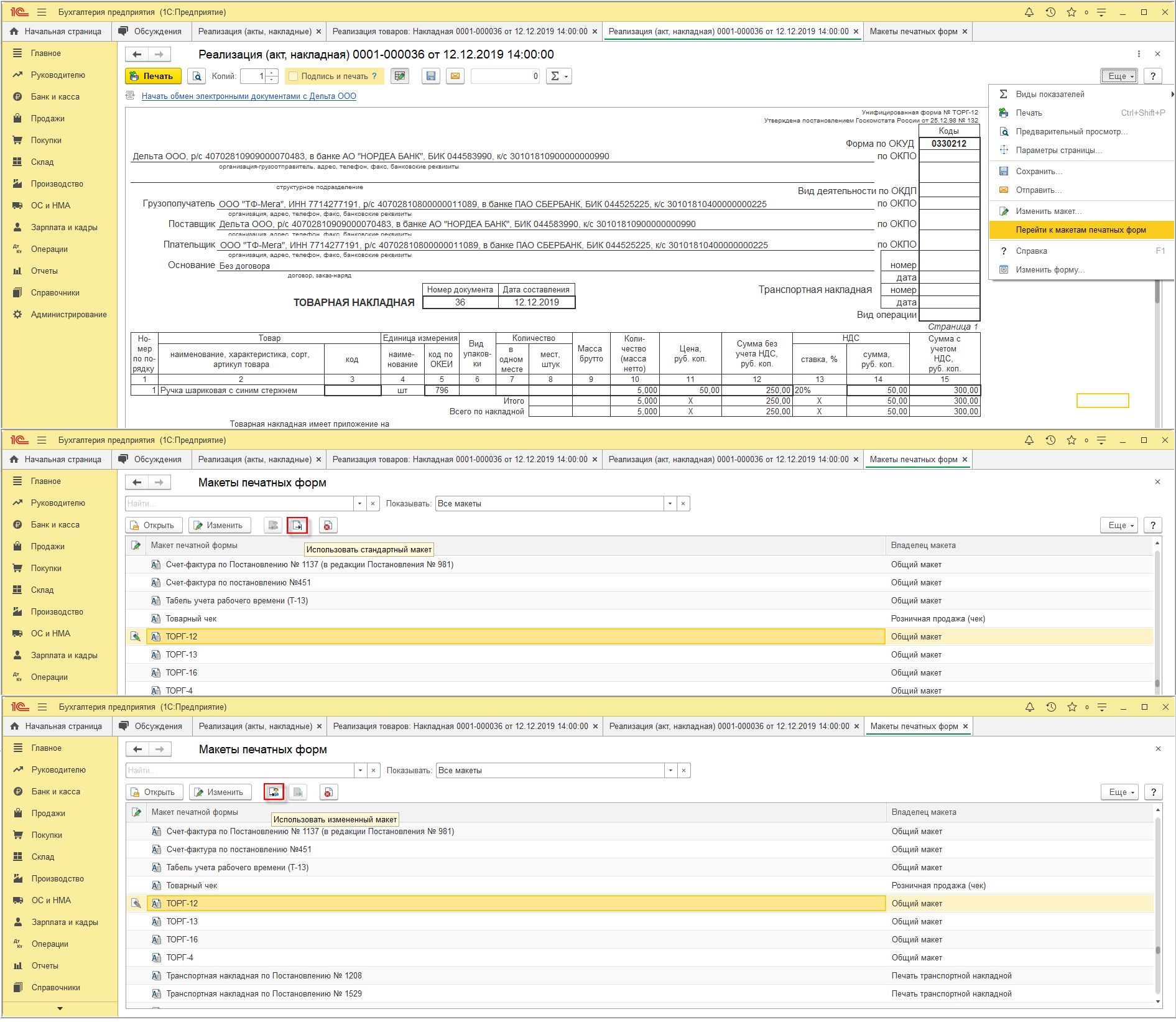This screenshot has height=1022, width=1176.
Task: Open Покупки section in top window sidebar
Action: (60, 140)
